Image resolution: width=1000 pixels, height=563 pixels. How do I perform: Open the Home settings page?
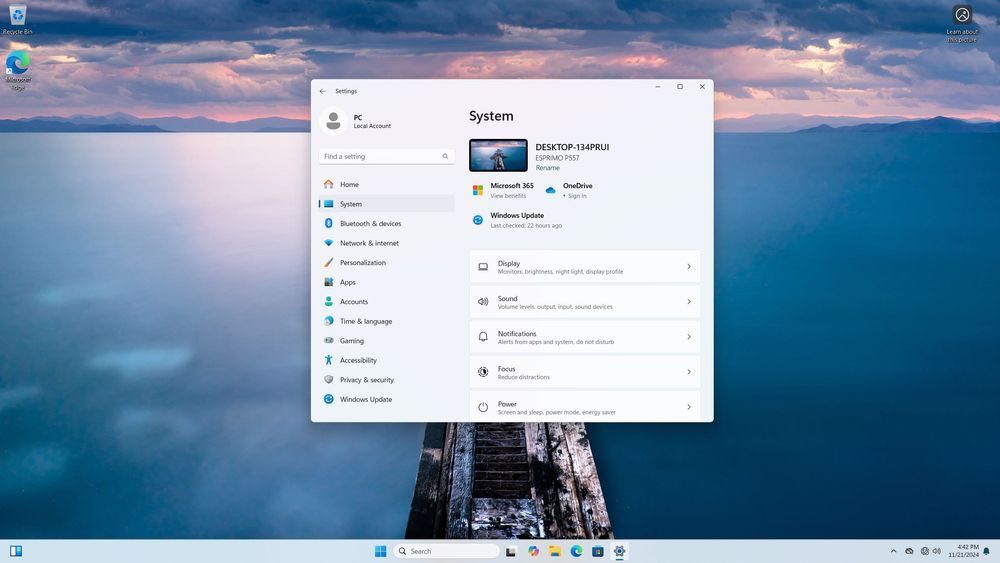pyautogui.click(x=386, y=184)
